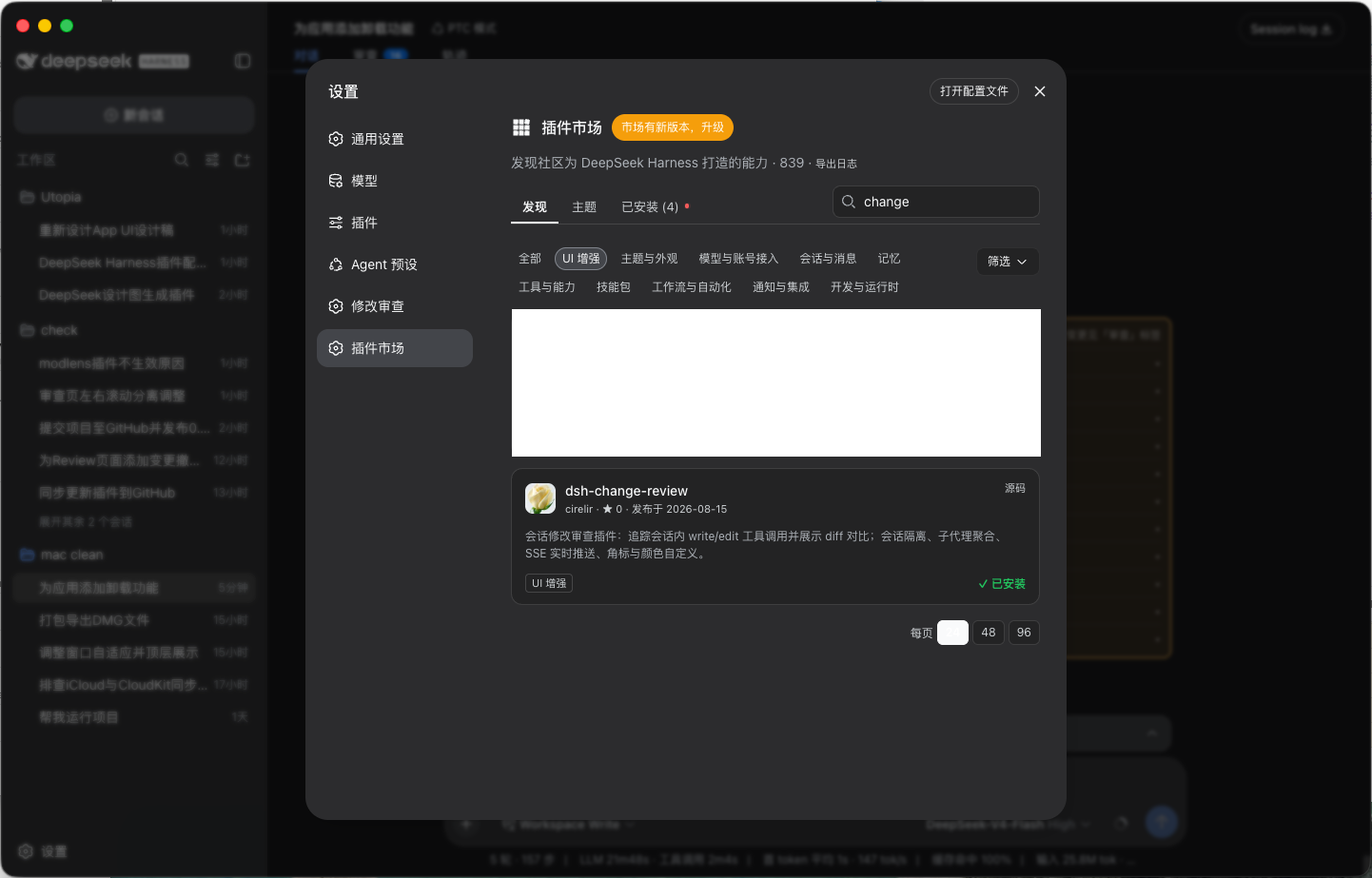Click cirelir author name on plugin card

click(x=578, y=510)
